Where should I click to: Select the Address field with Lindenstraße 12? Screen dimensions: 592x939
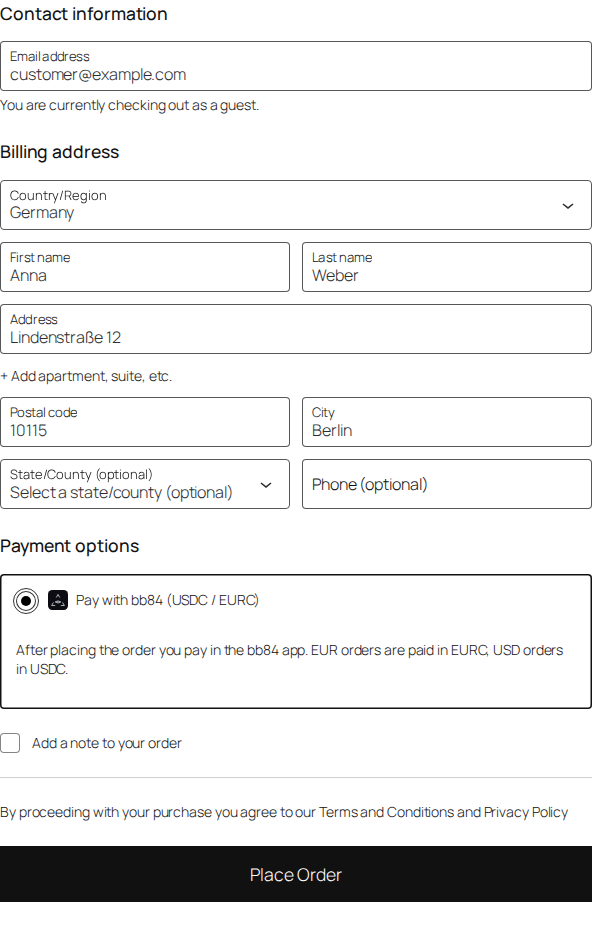coord(296,329)
